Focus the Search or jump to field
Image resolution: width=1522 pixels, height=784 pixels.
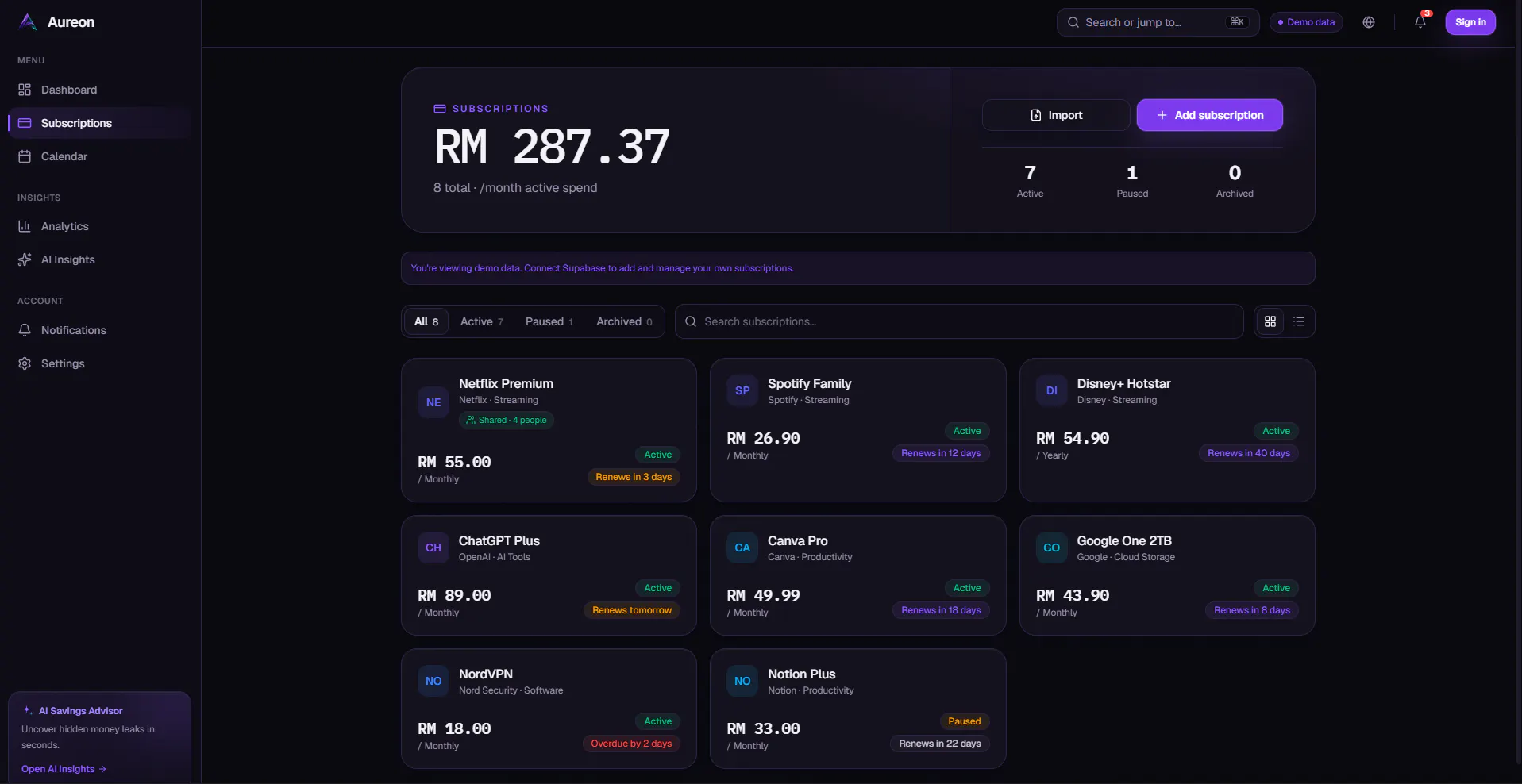coord(1158,22)
